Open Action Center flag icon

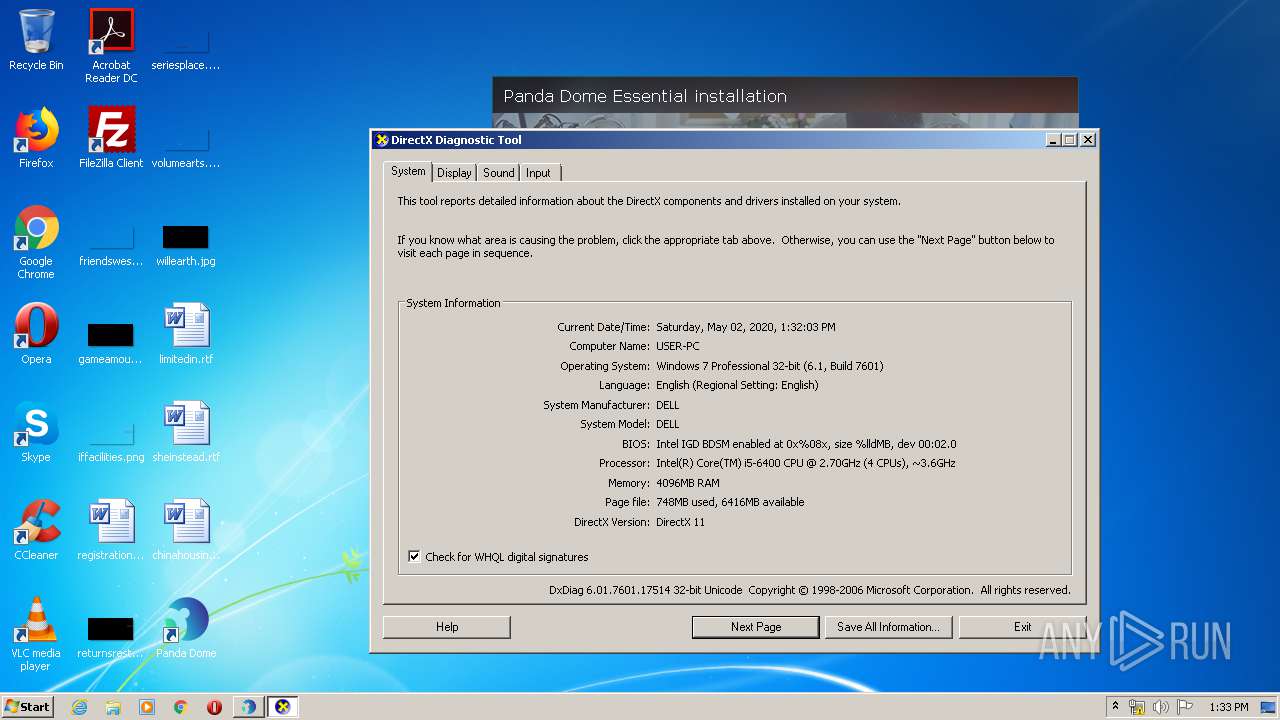point(1185,707)
